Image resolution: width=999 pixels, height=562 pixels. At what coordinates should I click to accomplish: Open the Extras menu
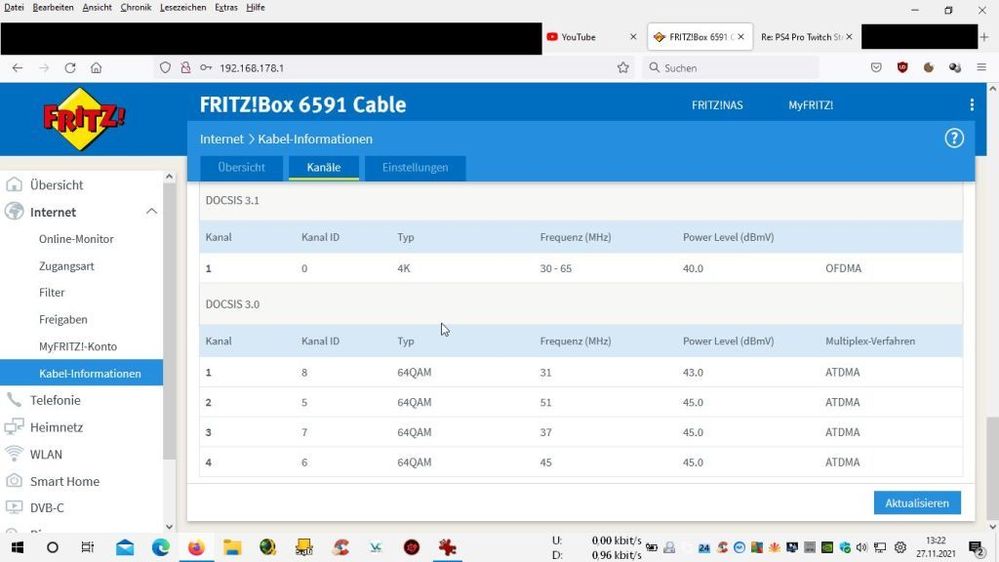[226, 8]
